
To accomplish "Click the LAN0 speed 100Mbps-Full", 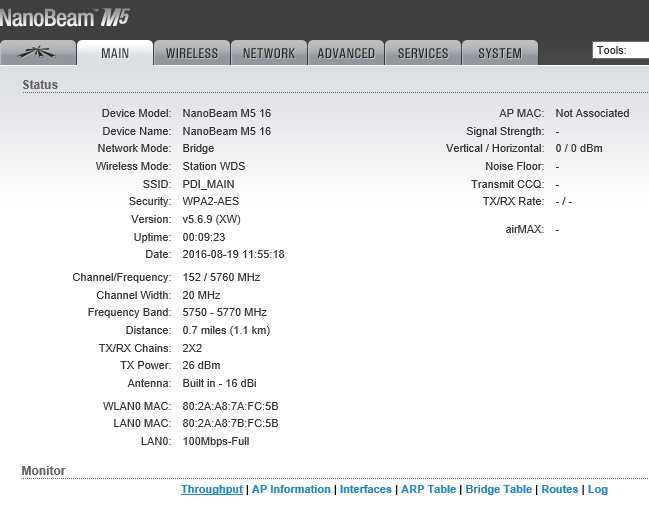I will point(216,442).
